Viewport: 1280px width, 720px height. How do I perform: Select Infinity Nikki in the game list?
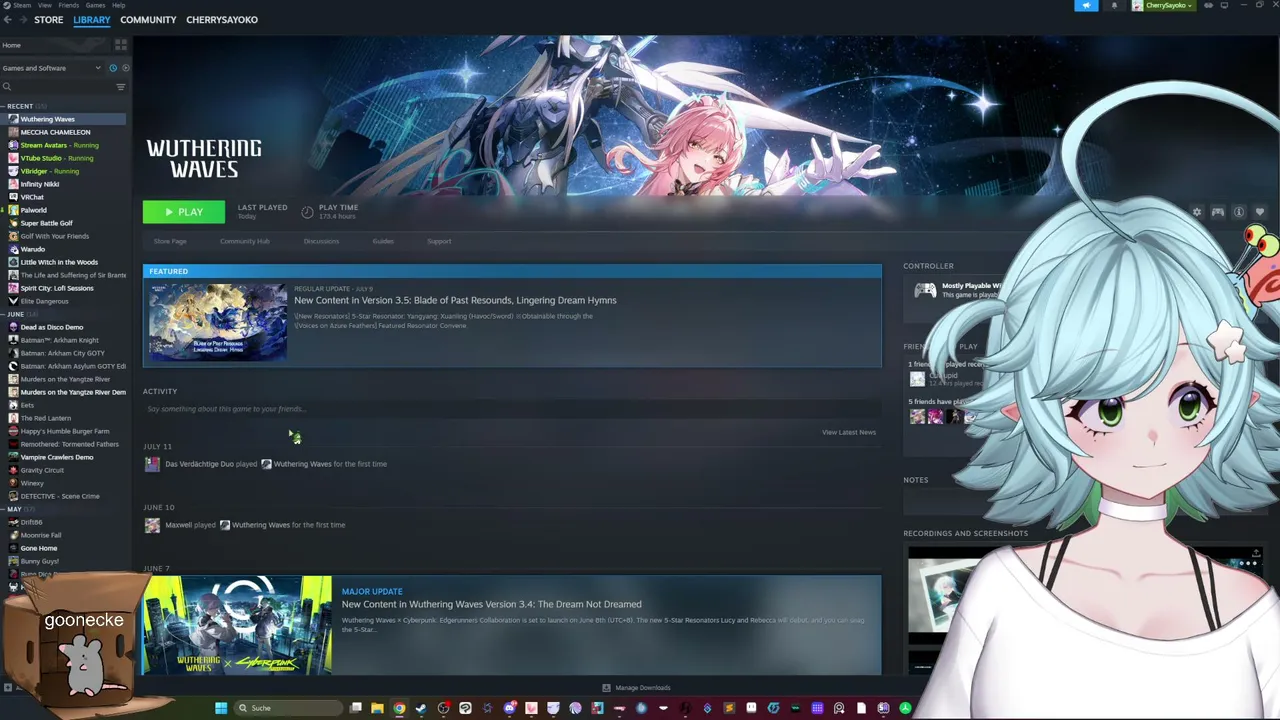(40, 184)
